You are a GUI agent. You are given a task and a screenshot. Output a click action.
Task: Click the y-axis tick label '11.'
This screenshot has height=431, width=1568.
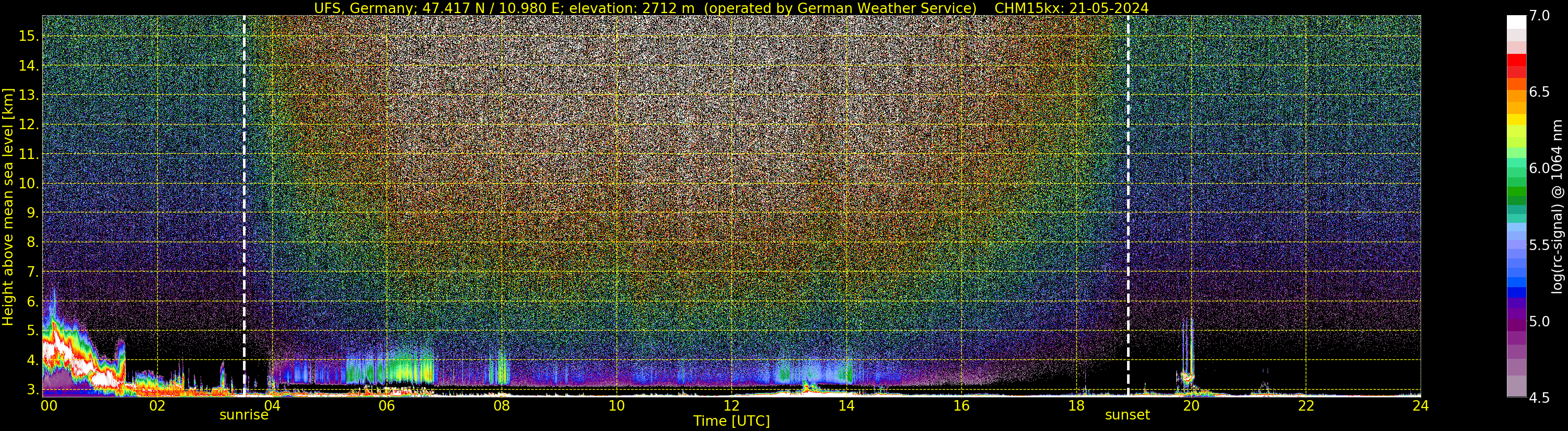pyautogui.click(x=29, y=154)
